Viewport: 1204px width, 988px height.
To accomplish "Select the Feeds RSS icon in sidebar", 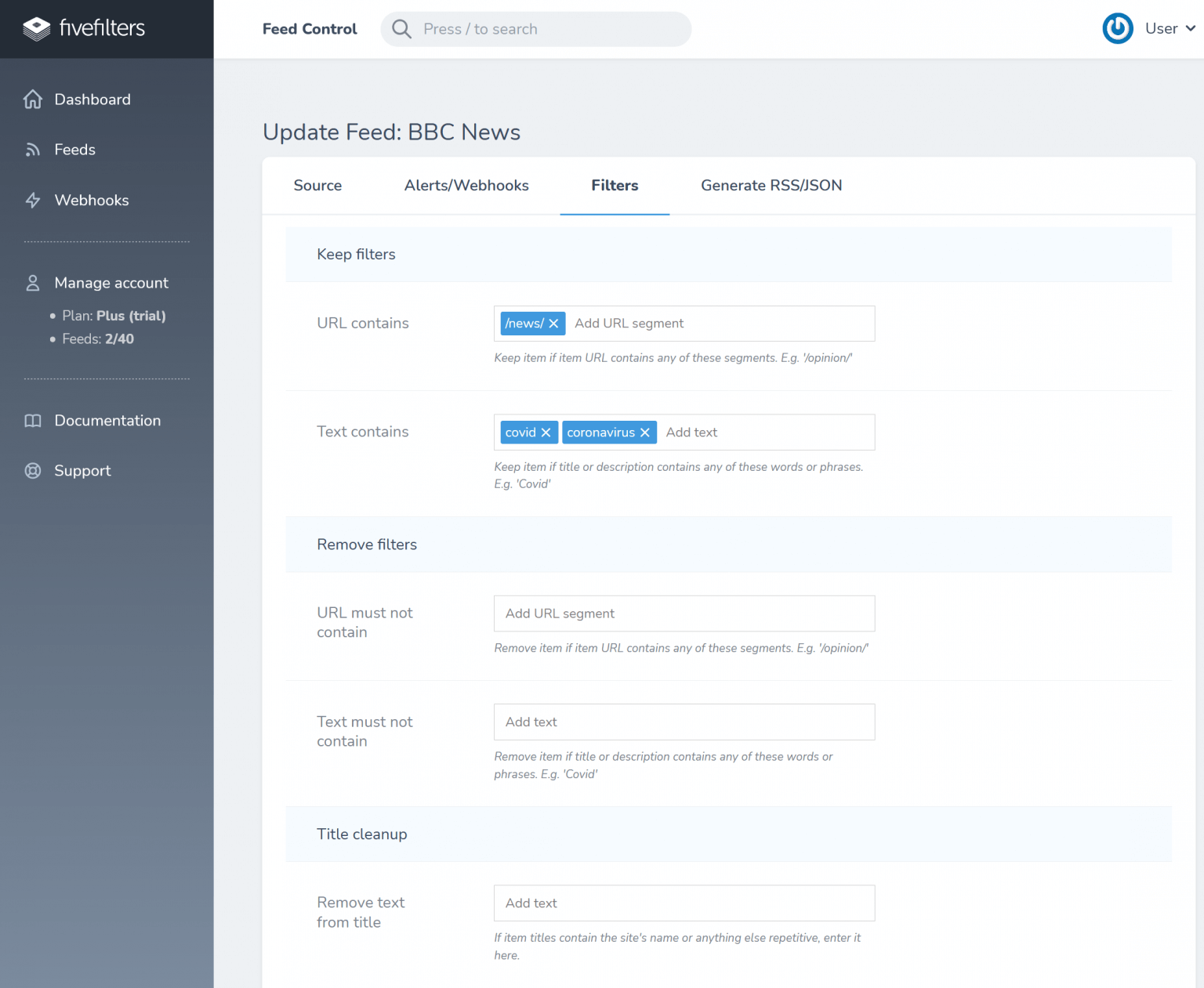I will coord(32,150).
